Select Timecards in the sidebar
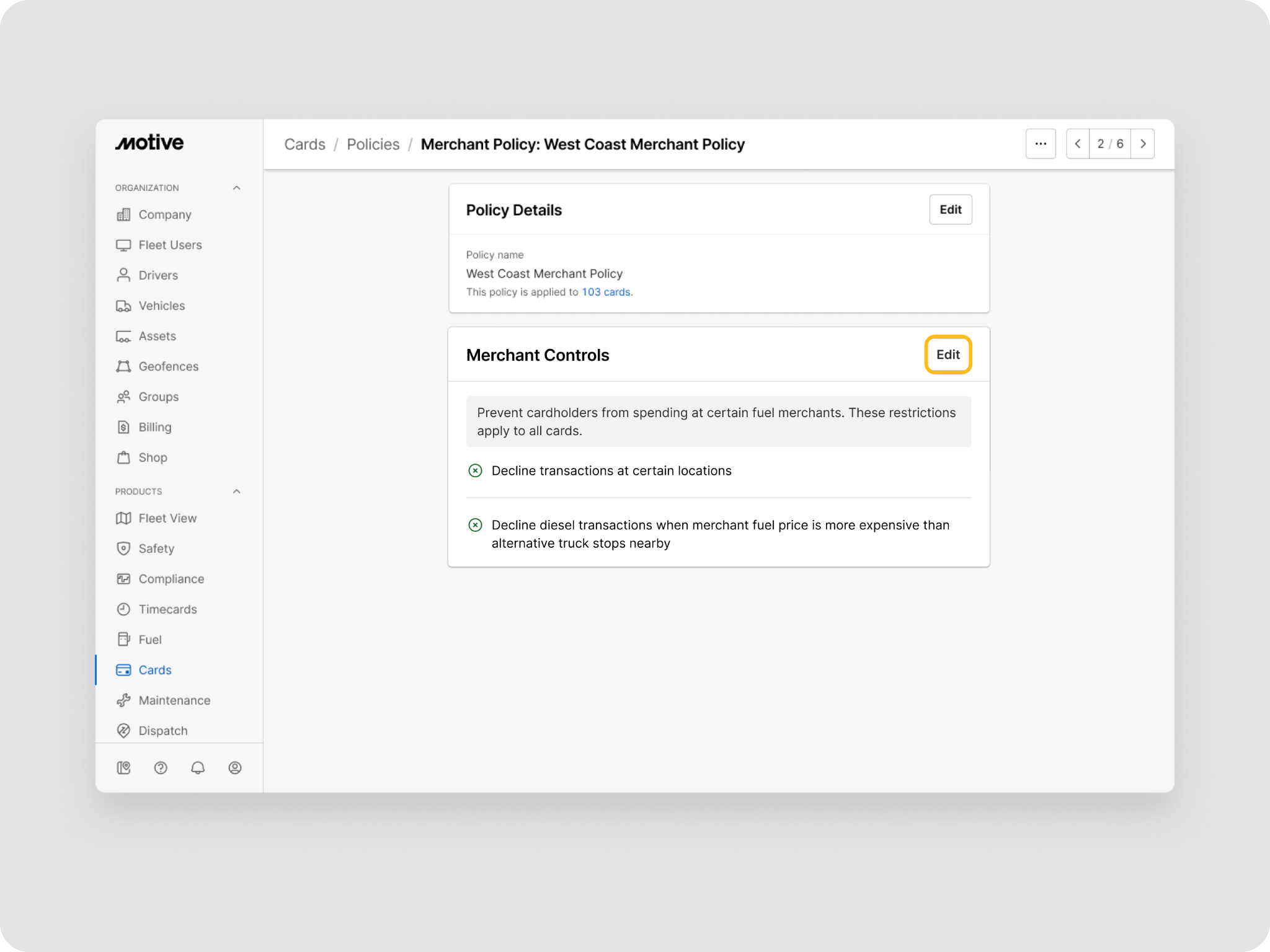This screenshot has height=952, width=1270. [x=167, y=609]
